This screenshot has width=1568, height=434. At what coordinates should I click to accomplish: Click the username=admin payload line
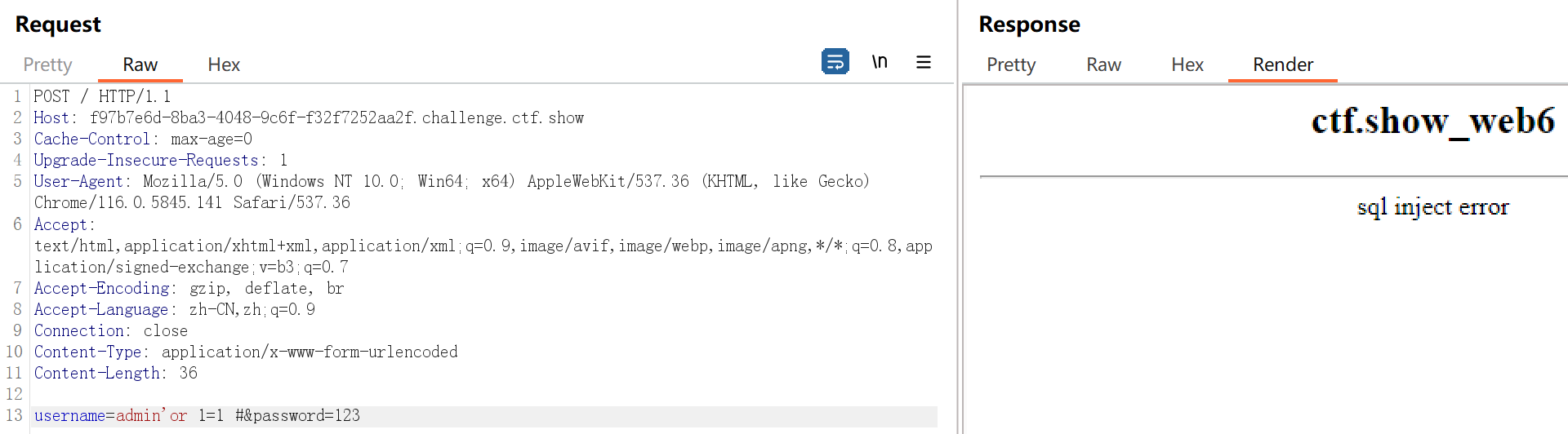coord(197,416)
